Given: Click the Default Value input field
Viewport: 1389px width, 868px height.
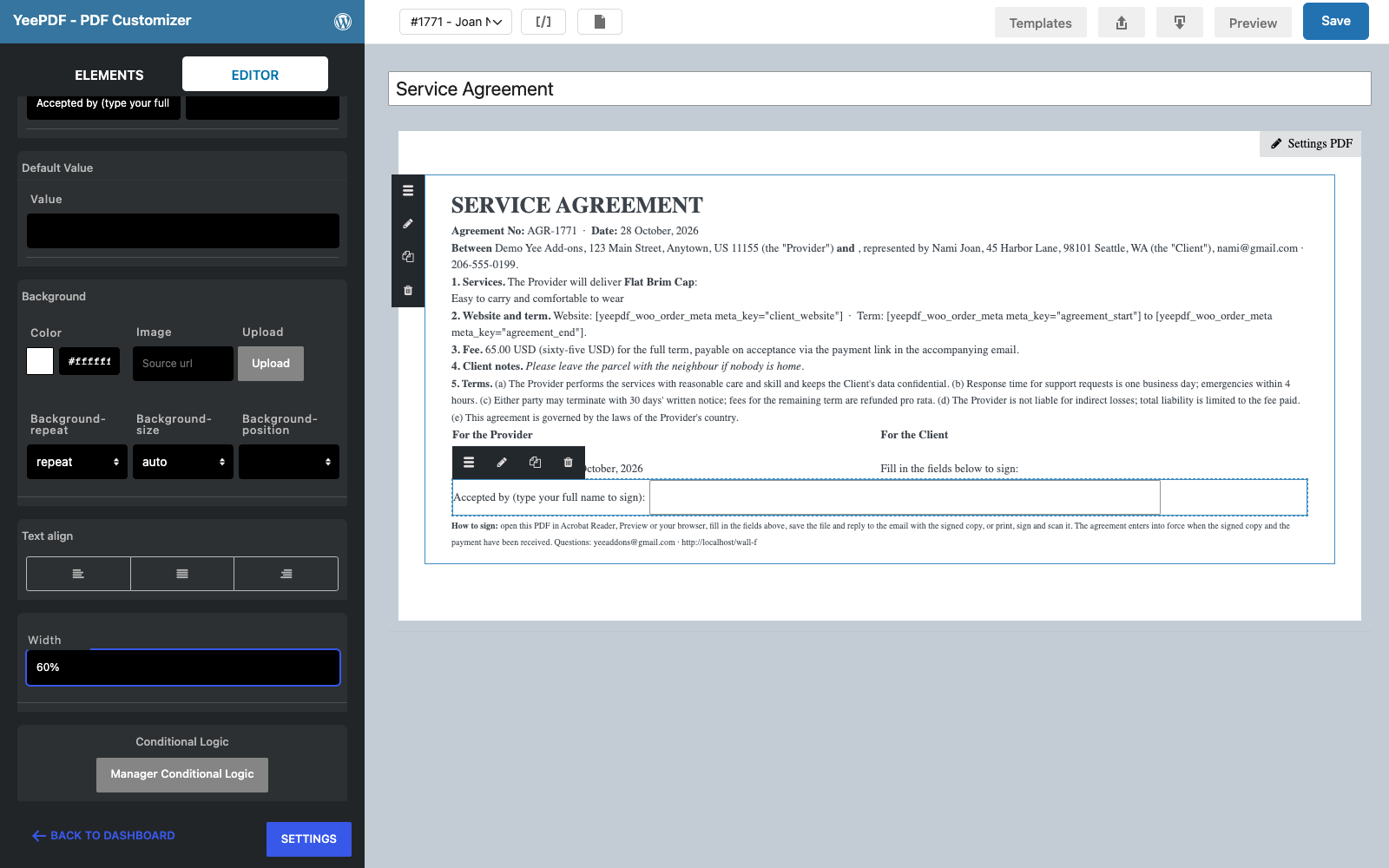Looking at the screenshot, I should [183, 231].
